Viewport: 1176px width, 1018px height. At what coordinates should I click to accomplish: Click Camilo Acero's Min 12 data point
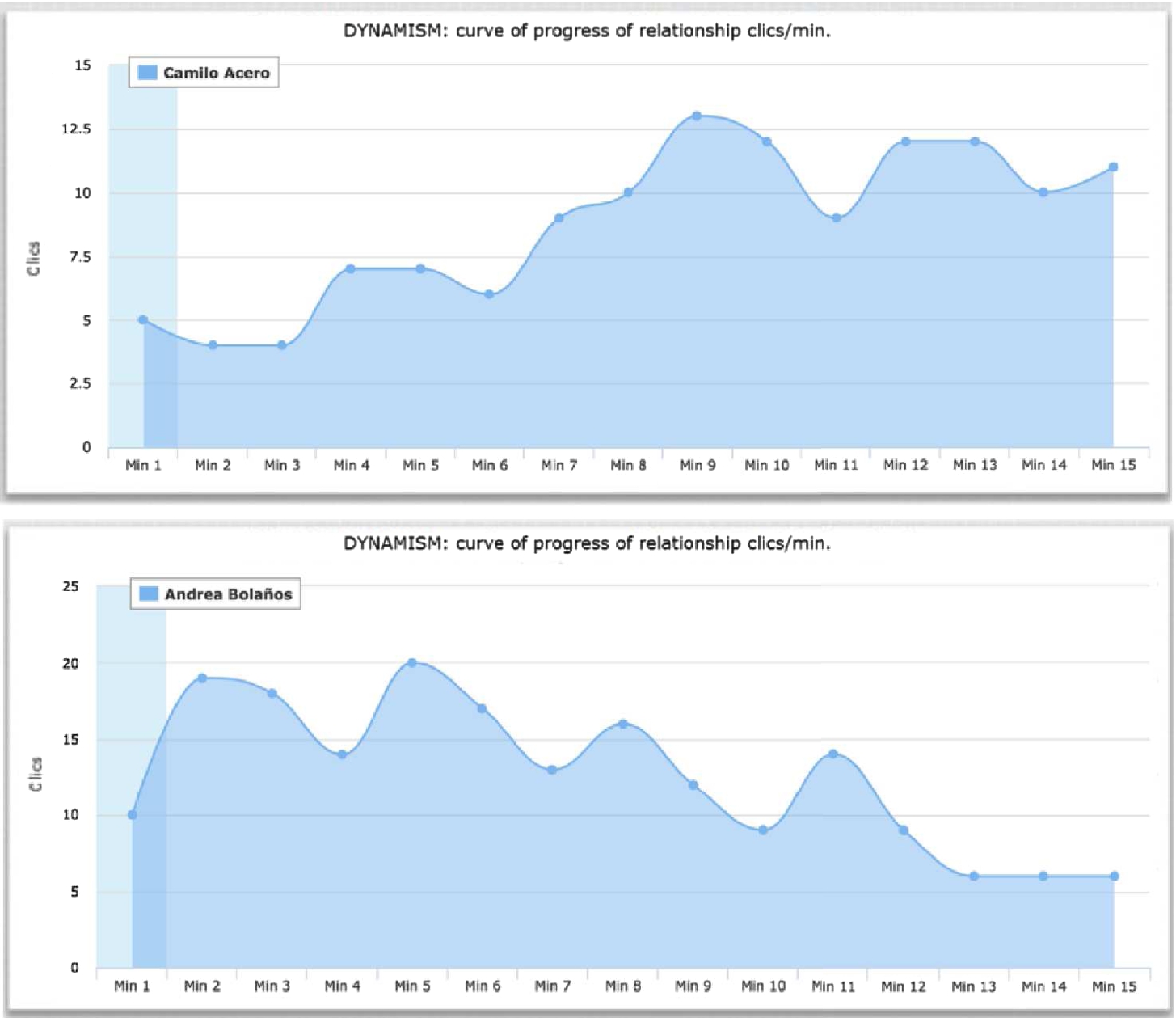pyautogui.click(x=905, y=142)
